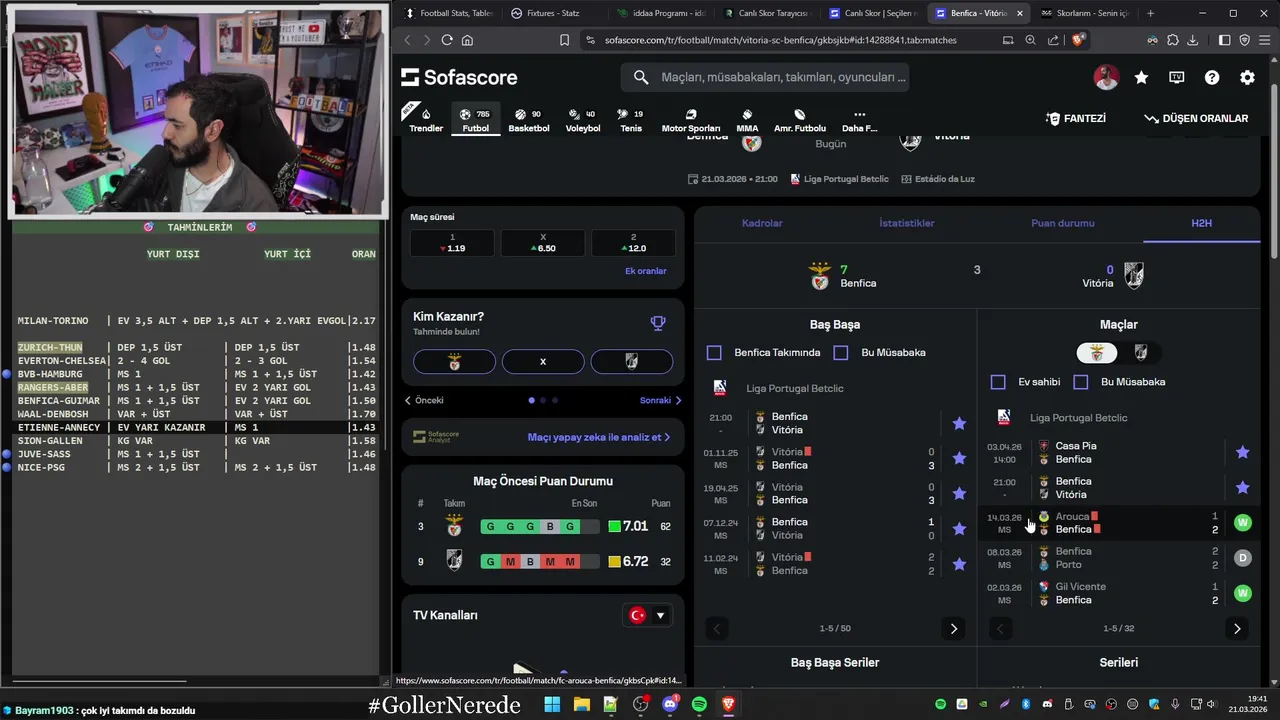Click Maçı yapay zeka ile analiz et
Screen dimensions: 1280x720
(x=598, y=437)
